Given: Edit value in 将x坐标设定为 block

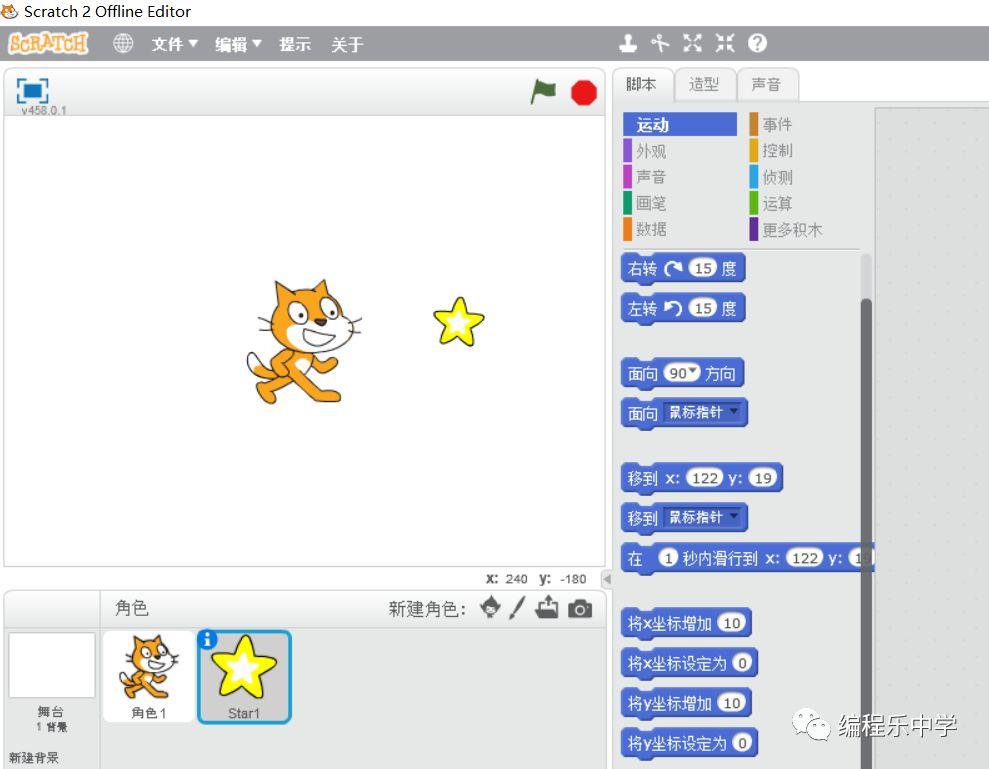Looking at the screenshot, I should [x=742, y=663].
